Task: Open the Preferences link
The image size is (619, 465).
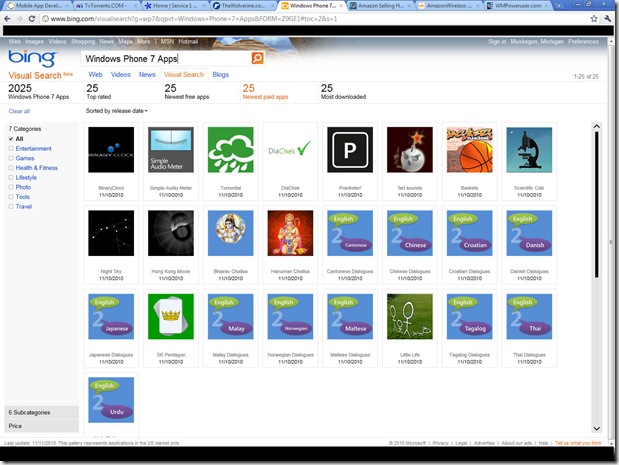Action: 583,41
